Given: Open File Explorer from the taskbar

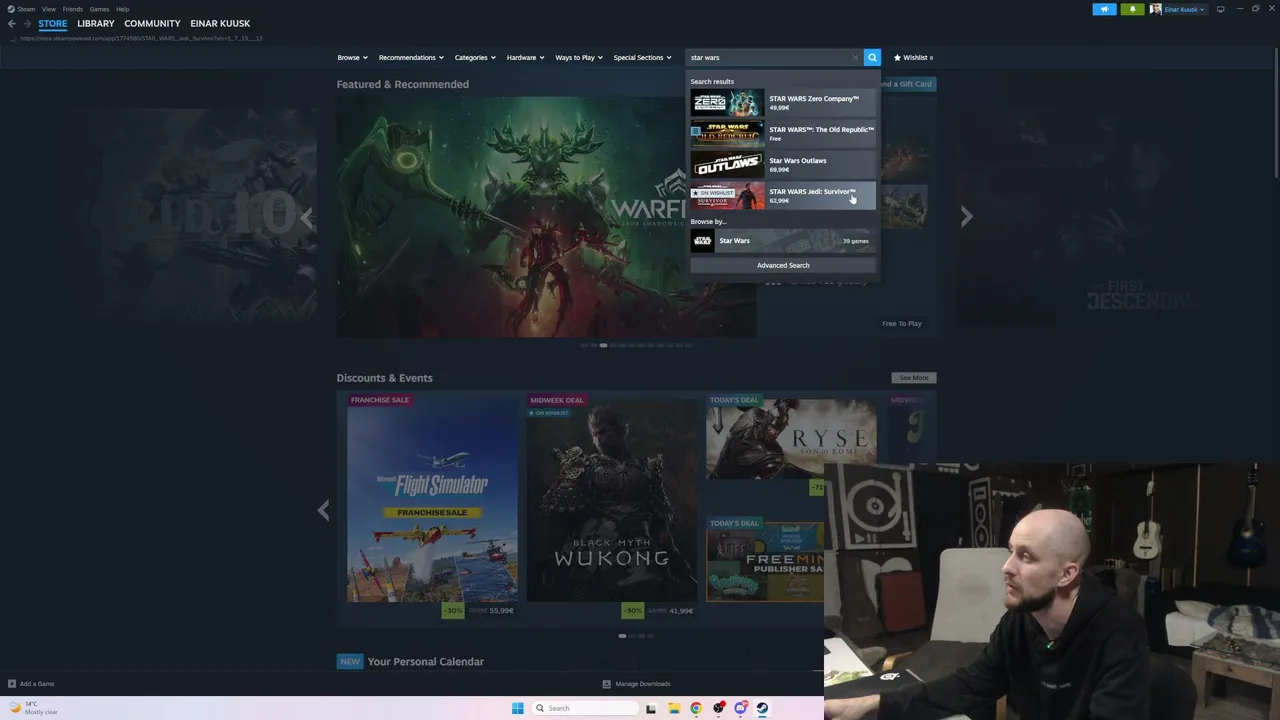Looking at the screenshot, I should click(674, 708).
